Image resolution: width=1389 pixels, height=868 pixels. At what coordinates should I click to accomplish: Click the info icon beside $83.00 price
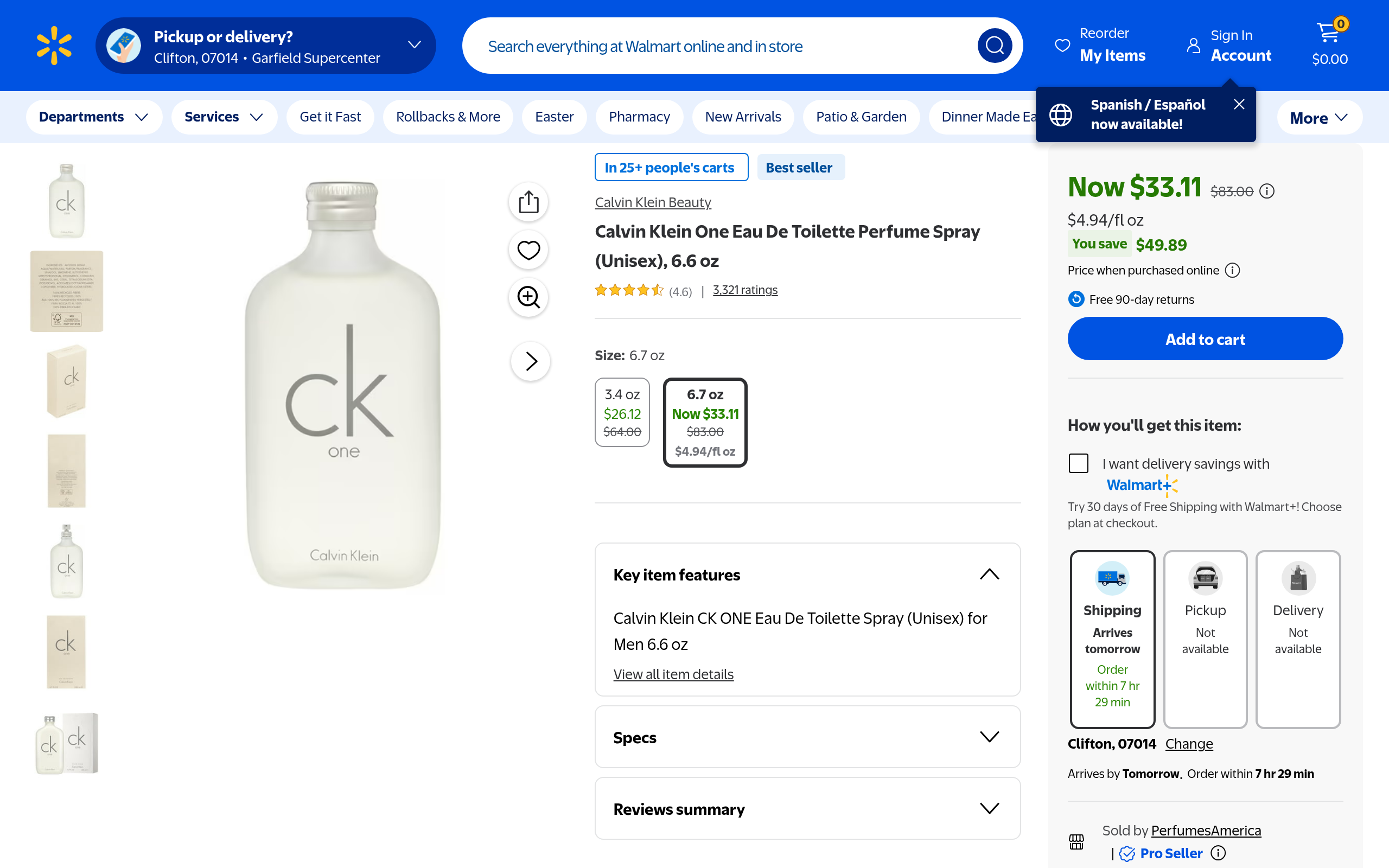1267,191
